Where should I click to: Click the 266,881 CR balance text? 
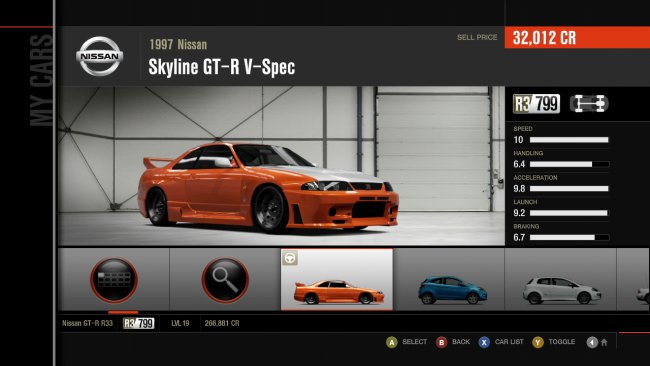tap(222, 323)
